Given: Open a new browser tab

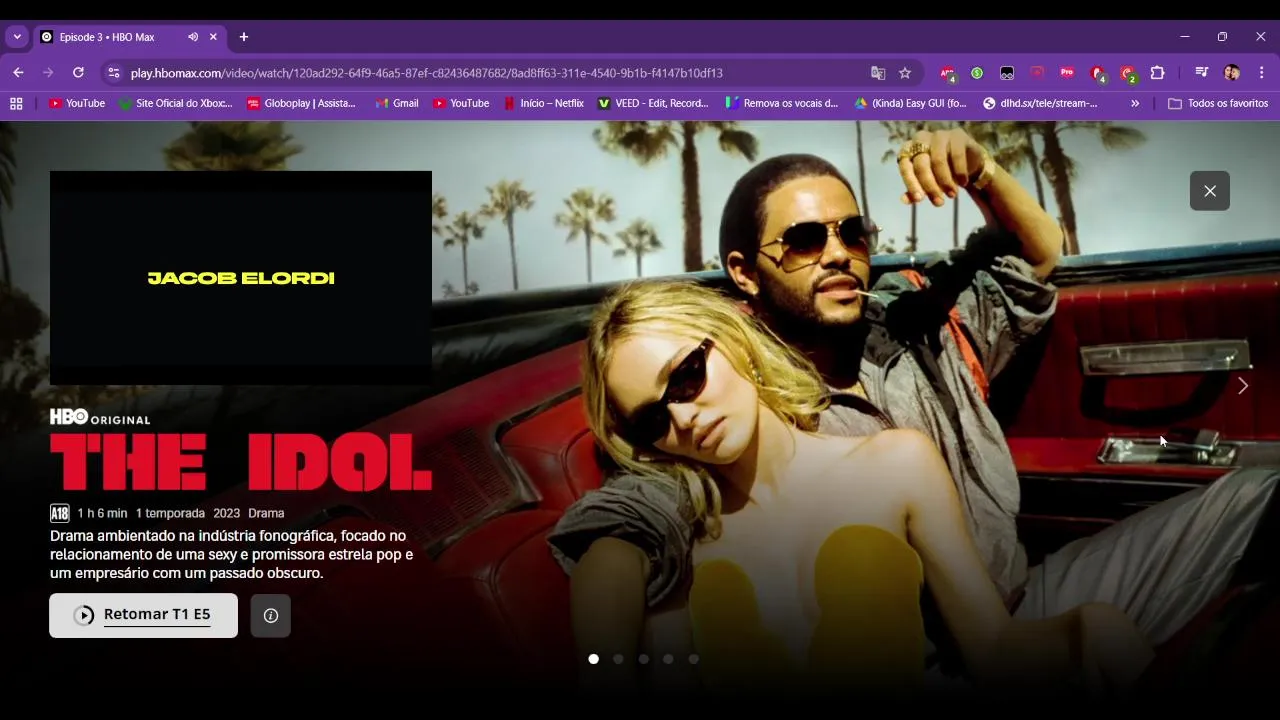Looking at the screenshot, I should click(244, 37).
